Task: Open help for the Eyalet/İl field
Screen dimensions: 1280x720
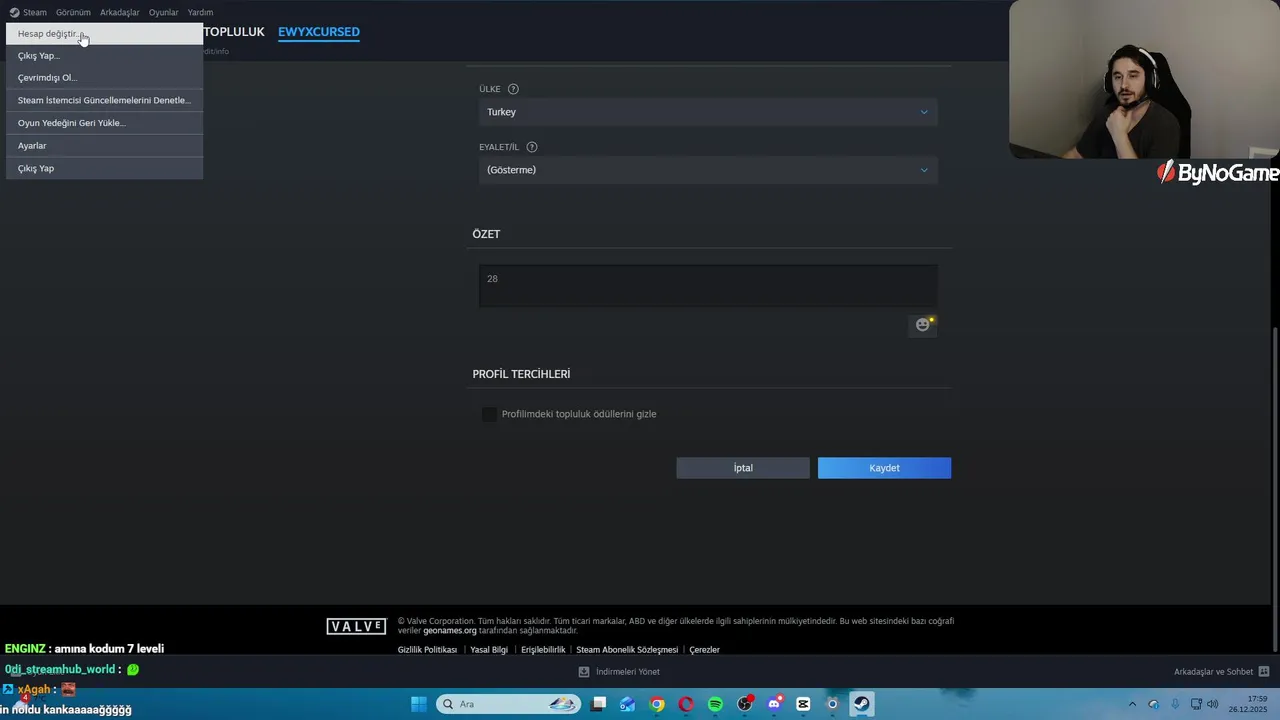Action: click(x=531, y=147)
